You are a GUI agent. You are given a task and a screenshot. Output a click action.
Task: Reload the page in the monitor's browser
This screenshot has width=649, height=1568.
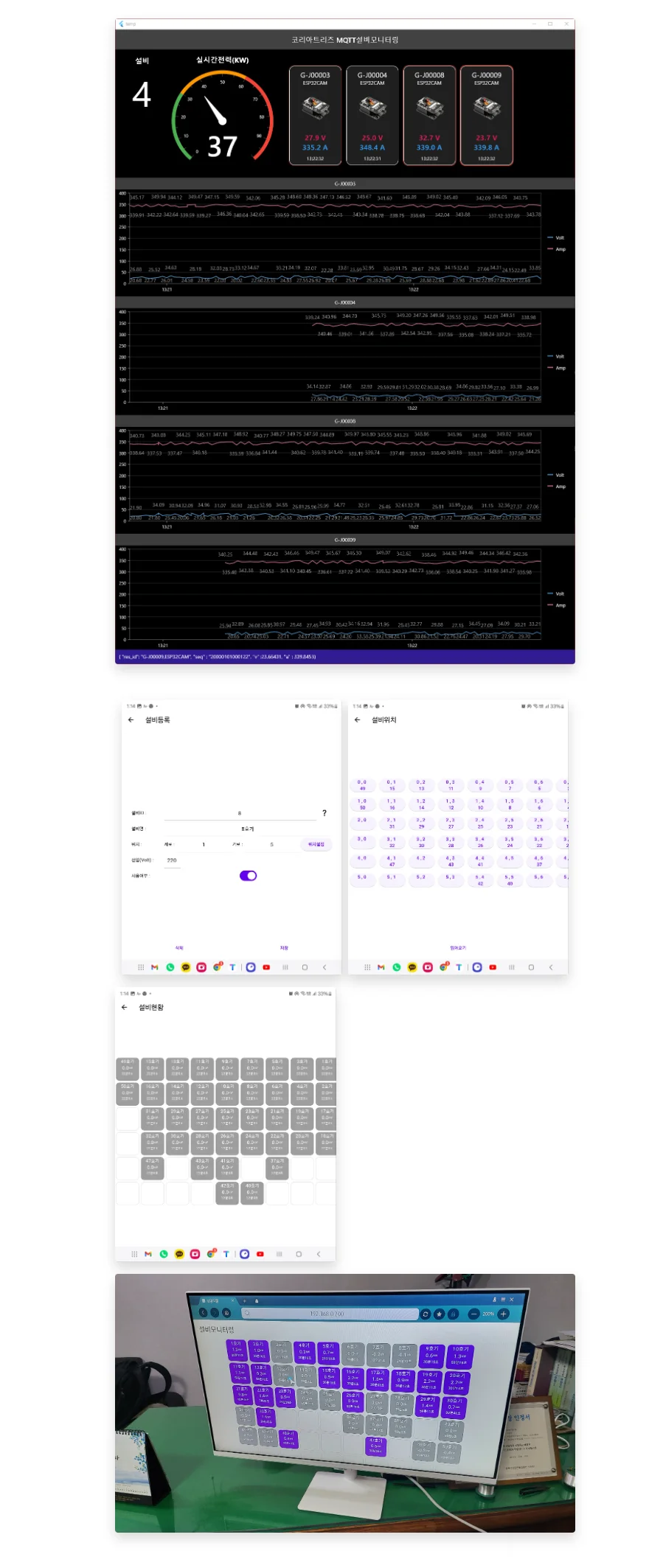click(425, 1314)
